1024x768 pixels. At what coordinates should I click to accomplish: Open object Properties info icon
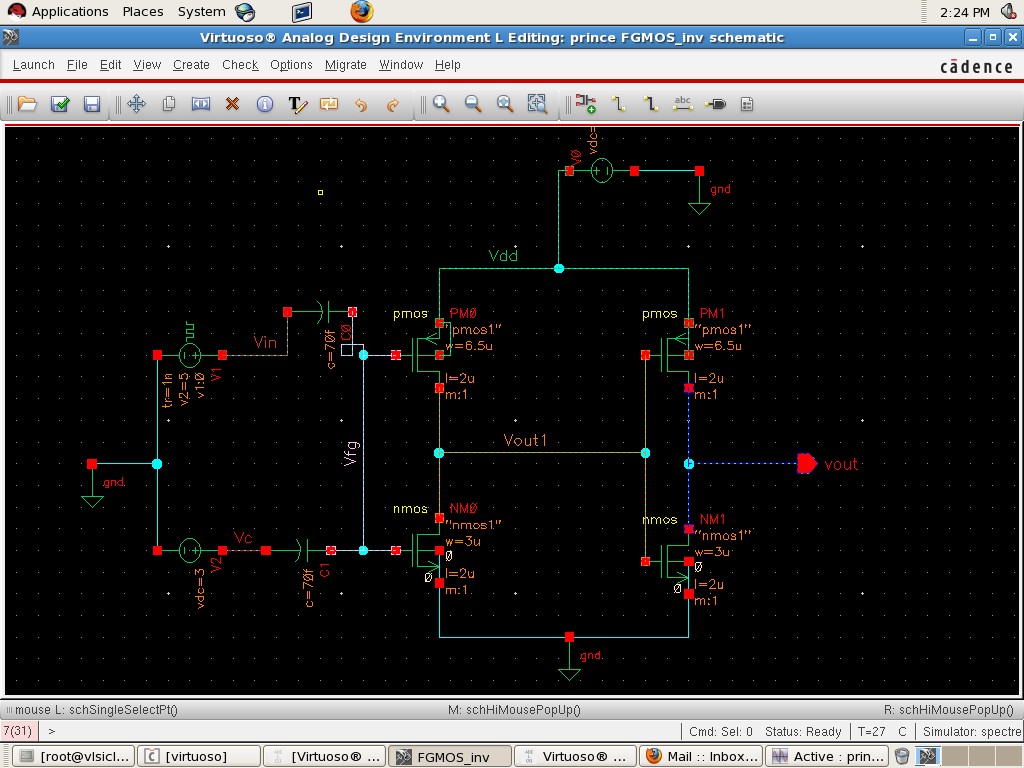pos(265,104)
